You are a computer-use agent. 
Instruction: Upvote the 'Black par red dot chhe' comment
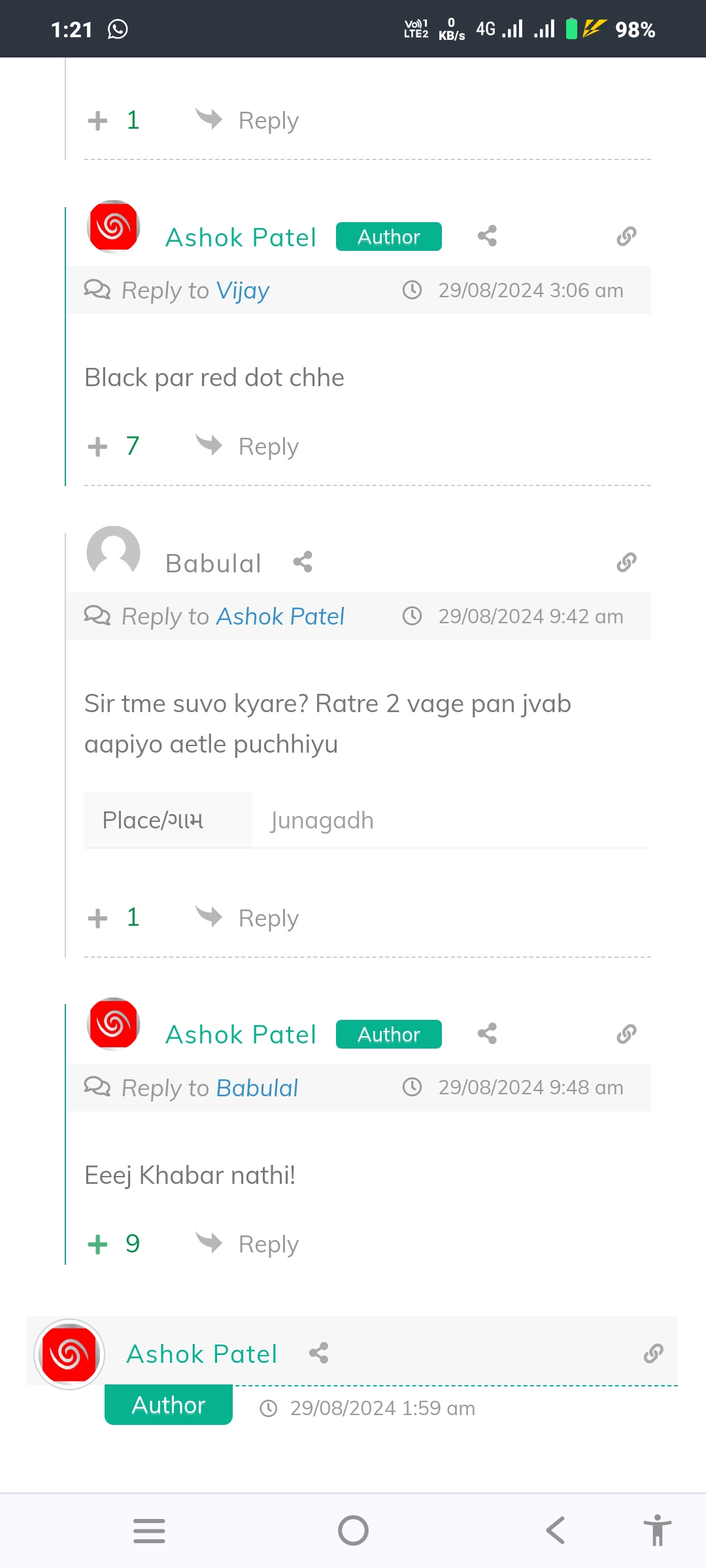point(97,447)
